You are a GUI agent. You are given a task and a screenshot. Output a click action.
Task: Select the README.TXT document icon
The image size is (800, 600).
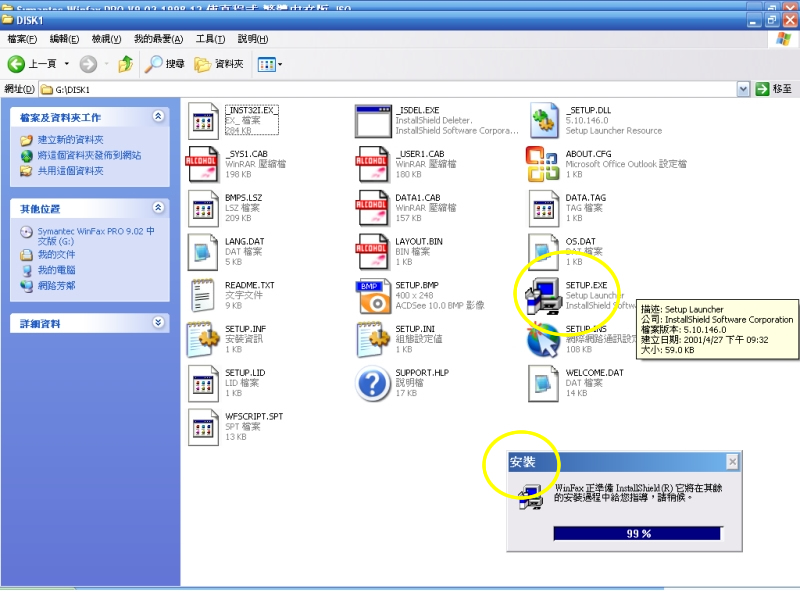click(202, 296)
